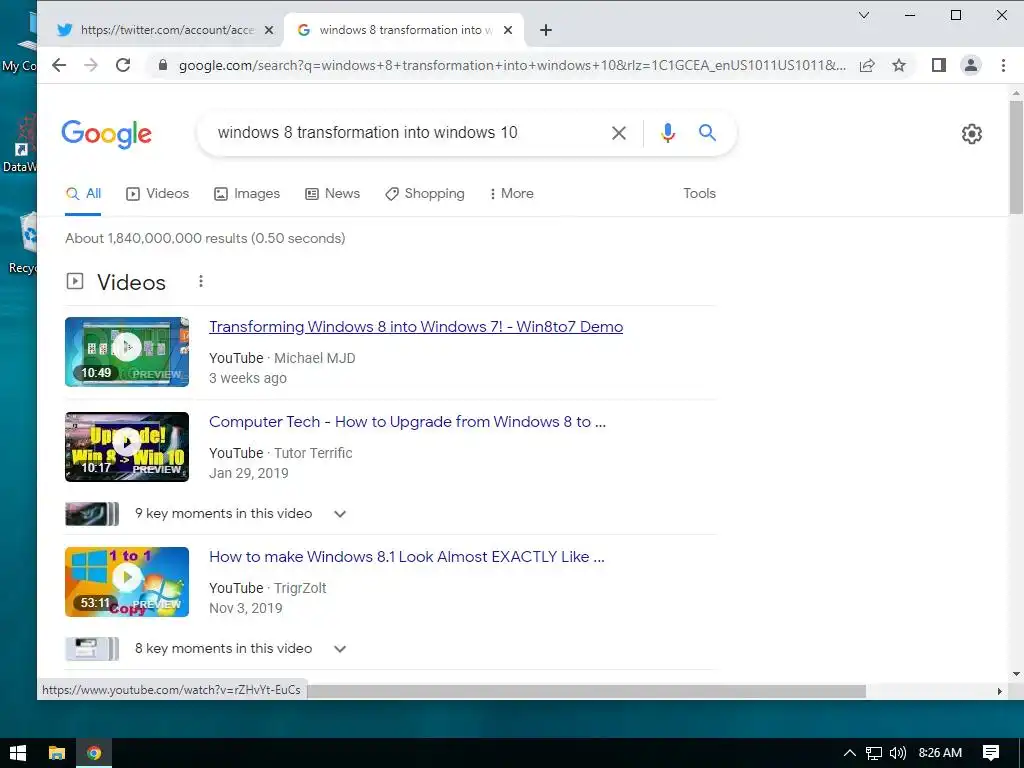Click About 1,840,000,000 results text
Screen dimensions: 1024x768
(205, 238)
